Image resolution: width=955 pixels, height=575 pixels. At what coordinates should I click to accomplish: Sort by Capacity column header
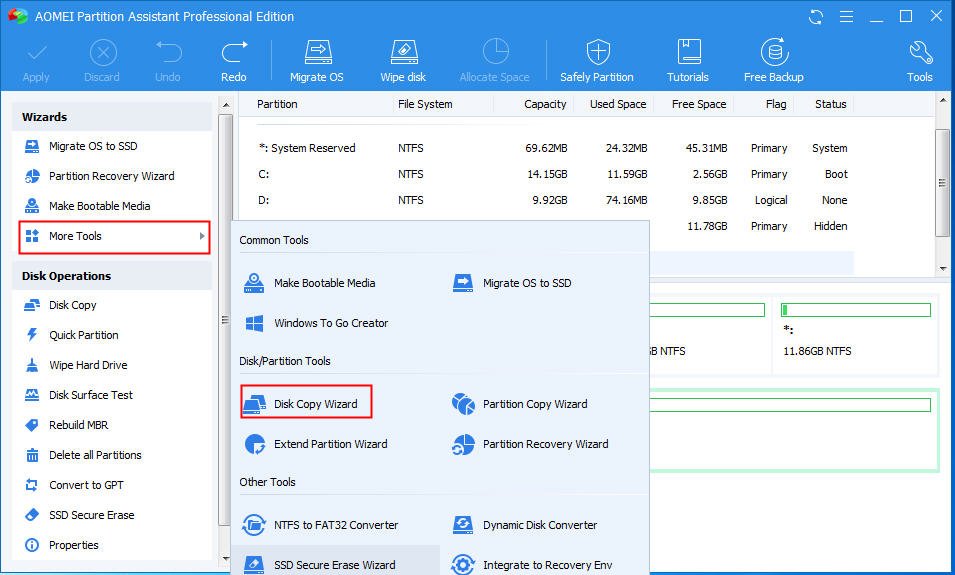[x=545, y=104]
